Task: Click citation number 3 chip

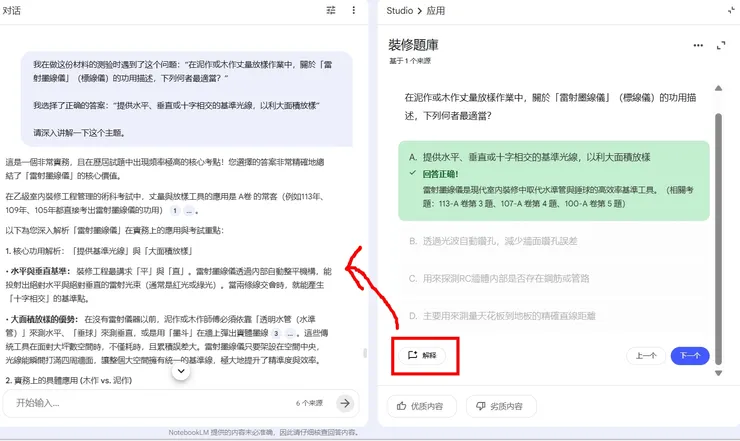Action: (x=276, y=333)
